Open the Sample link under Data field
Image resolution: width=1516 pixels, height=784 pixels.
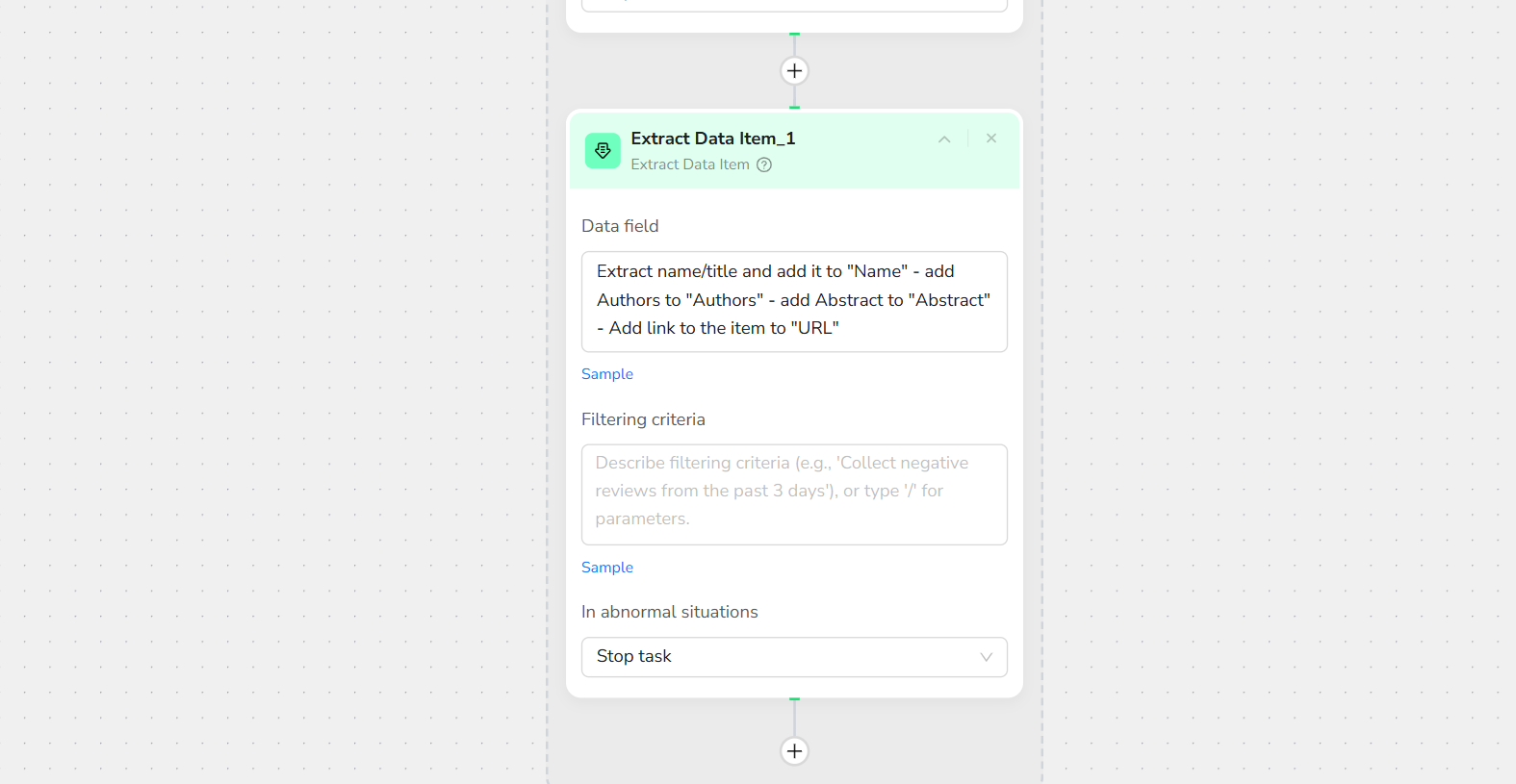tap(606, 374)
